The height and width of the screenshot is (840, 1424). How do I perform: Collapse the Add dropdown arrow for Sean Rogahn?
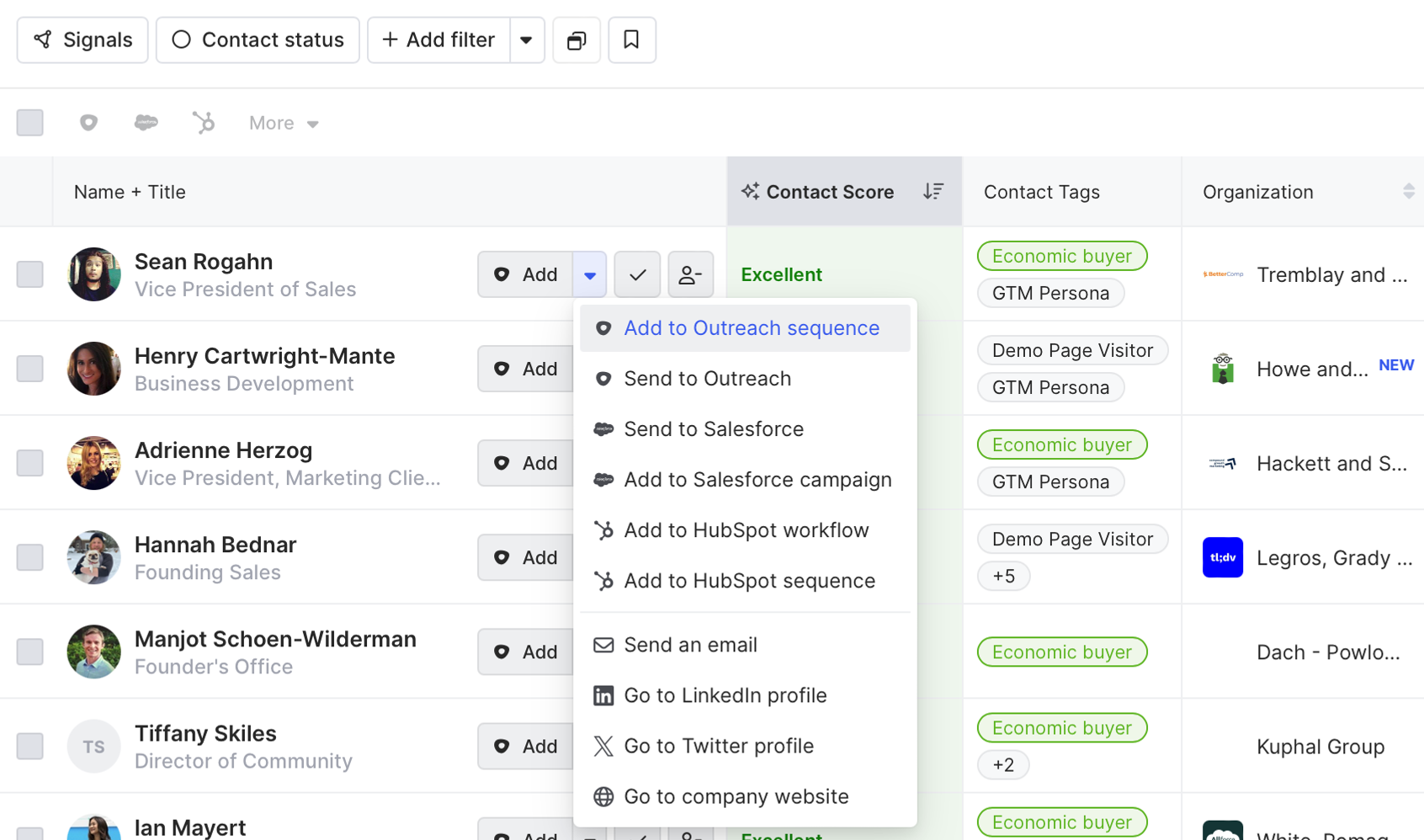[x=590, y=274]
